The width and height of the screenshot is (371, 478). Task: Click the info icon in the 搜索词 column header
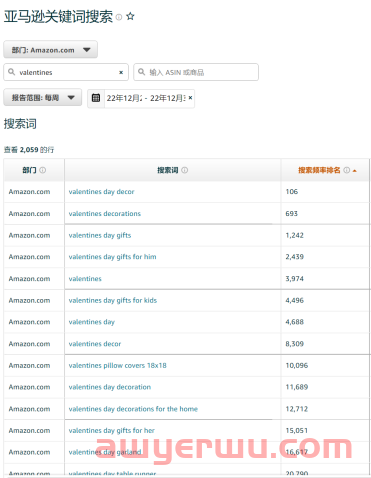pos(185,170)
